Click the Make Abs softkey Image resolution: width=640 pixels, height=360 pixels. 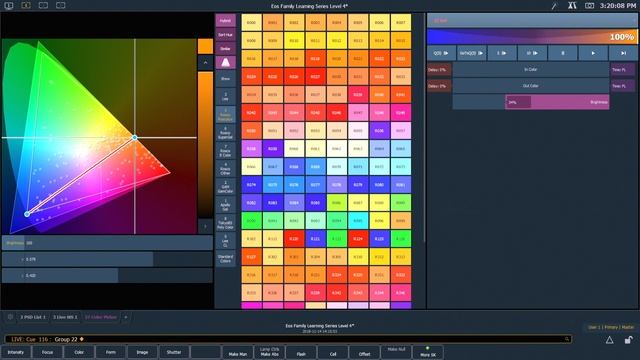pyautogui.click(x=269, y=352)
